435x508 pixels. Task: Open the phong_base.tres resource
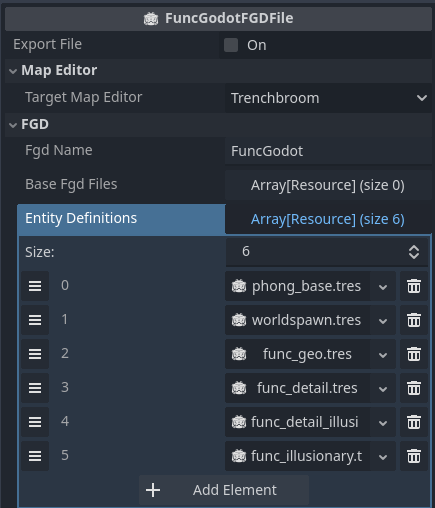[297, 286]
